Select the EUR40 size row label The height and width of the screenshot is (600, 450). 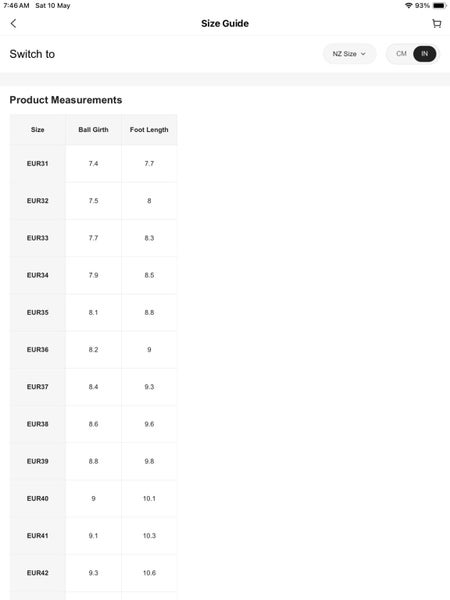(38, 498)
